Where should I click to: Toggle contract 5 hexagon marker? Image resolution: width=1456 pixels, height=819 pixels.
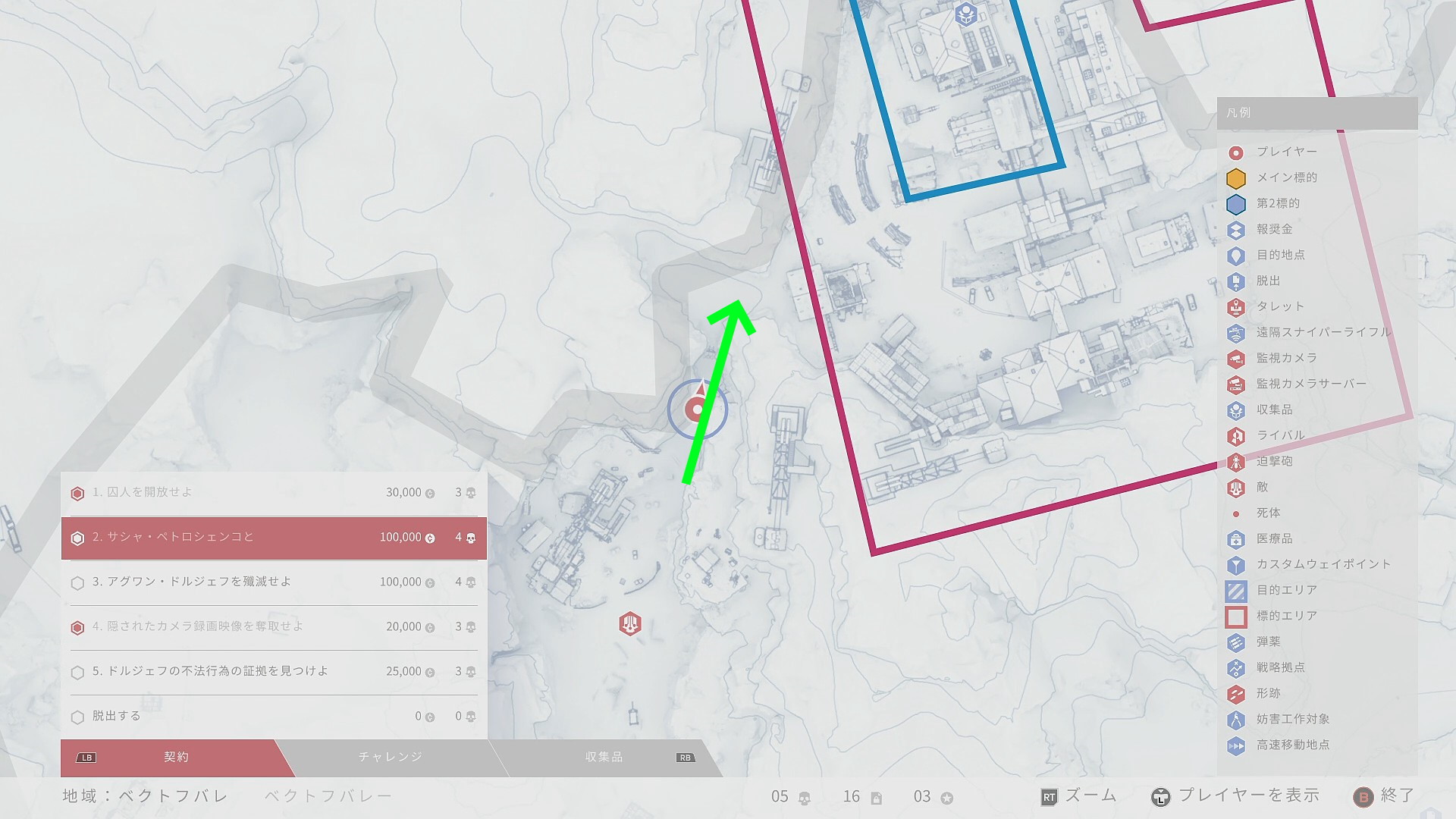[77, 672]
